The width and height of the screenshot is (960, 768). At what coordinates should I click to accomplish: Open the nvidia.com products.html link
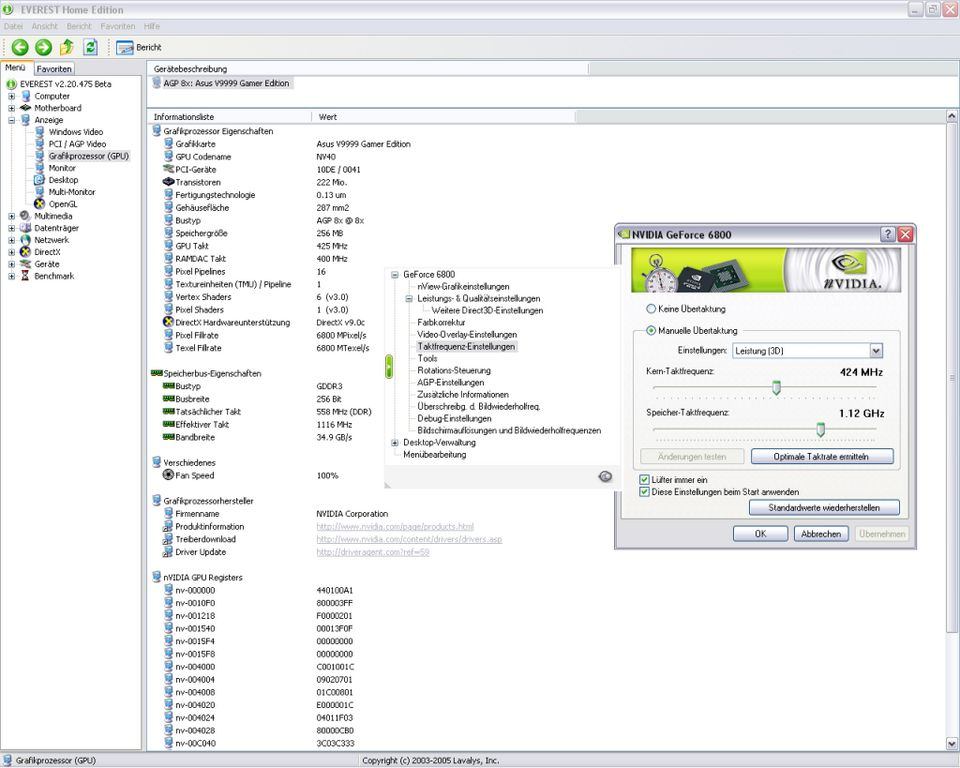[x=395, y=527]
